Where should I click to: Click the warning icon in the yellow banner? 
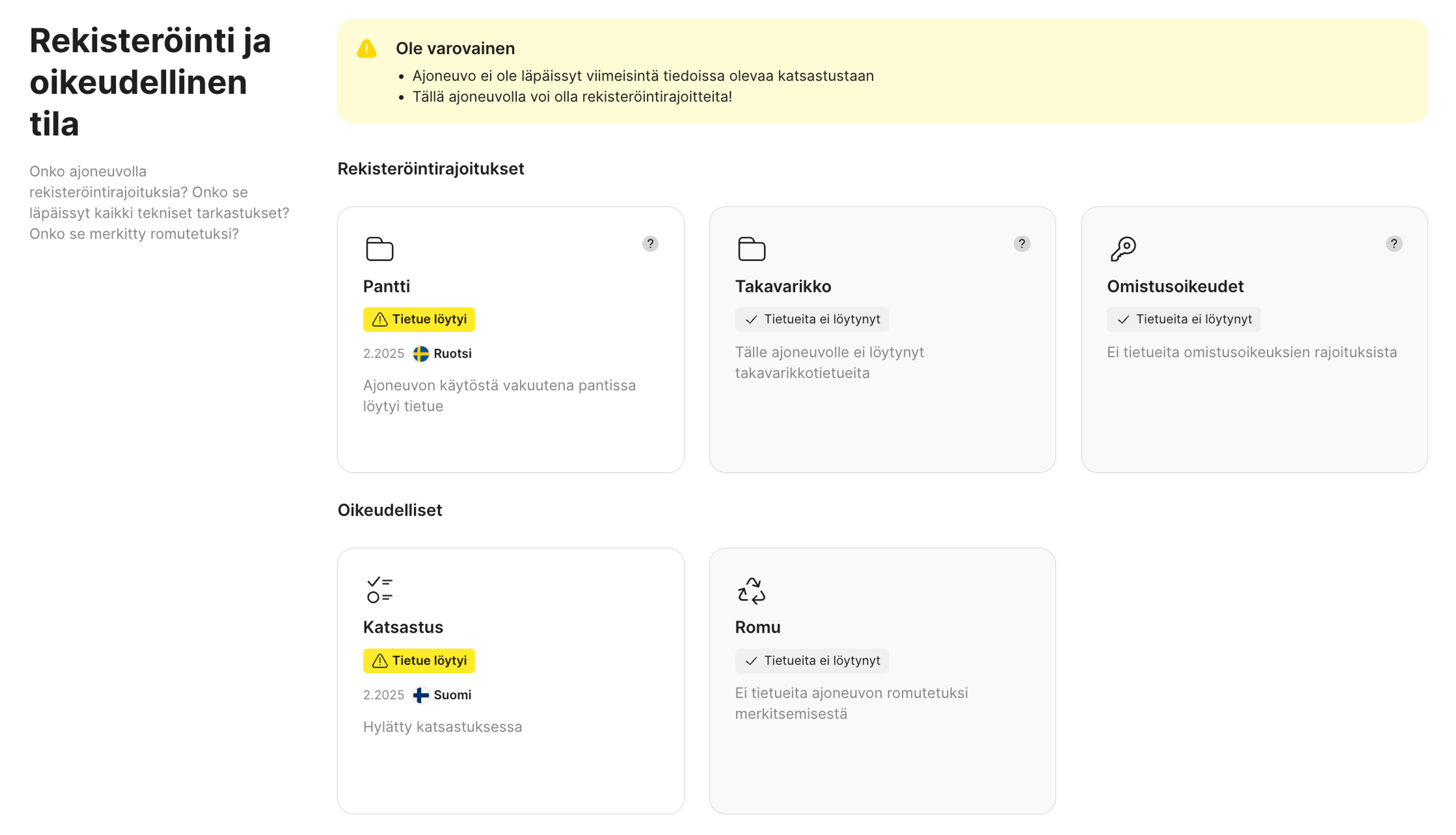(x=366, y=48)
